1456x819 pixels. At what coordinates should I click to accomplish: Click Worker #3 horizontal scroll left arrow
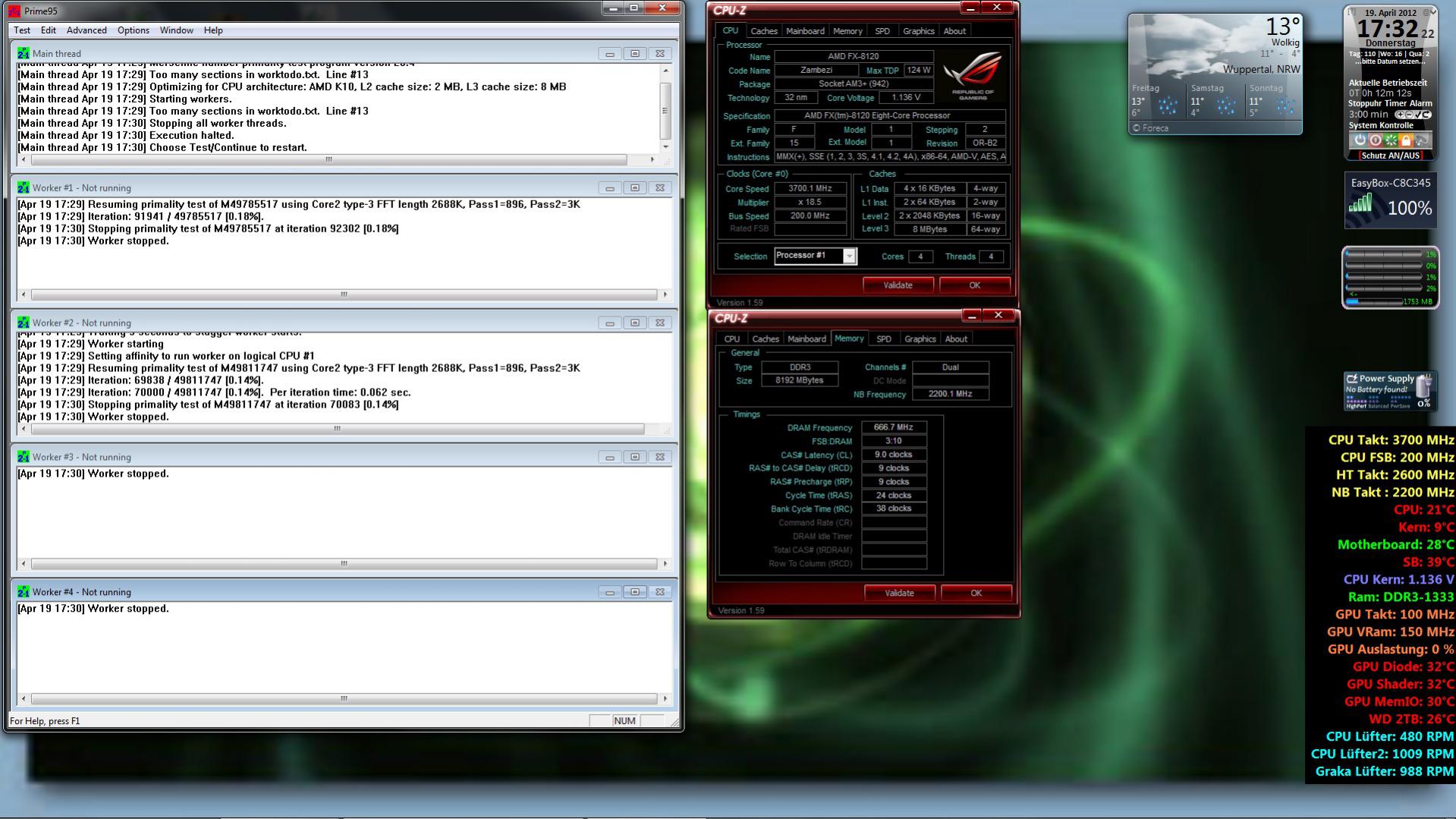24,564
